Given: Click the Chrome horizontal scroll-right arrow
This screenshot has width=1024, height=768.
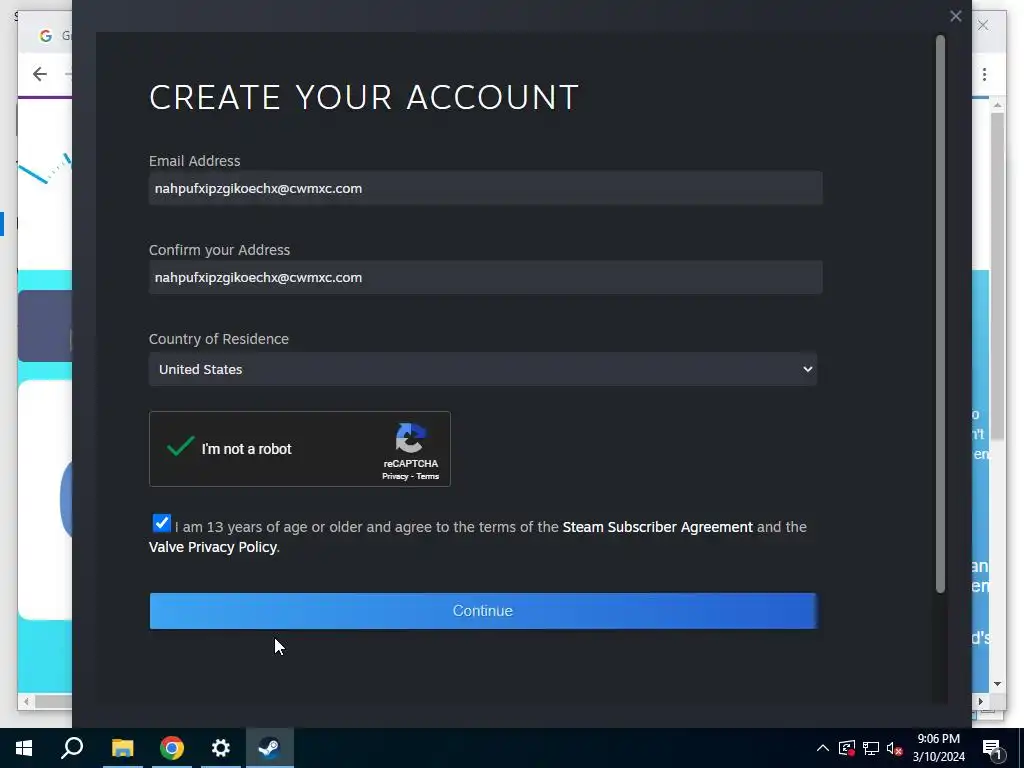Looking at the screenshot, I should (981, 701).
